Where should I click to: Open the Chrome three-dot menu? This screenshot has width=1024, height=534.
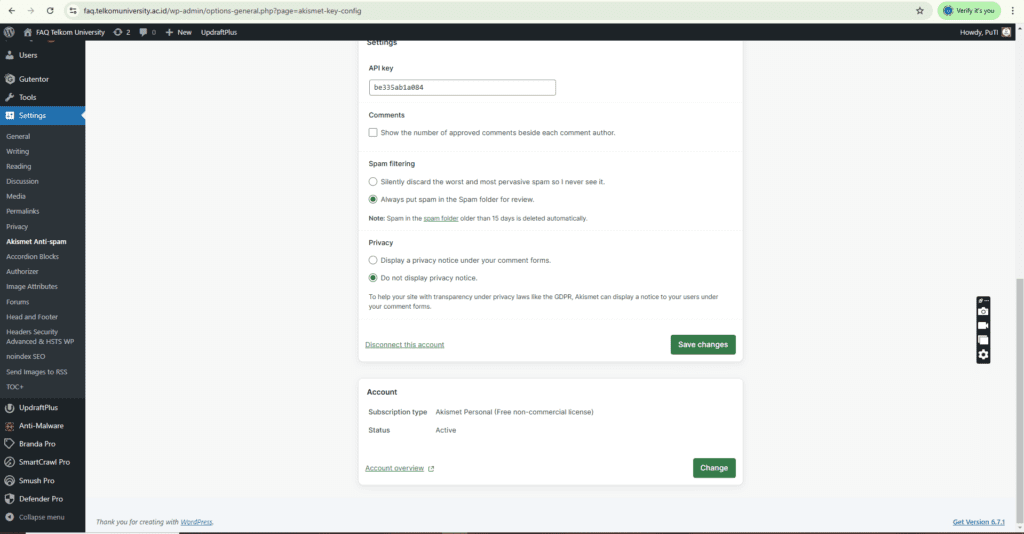pyautogui.click(x=1012, y=10)
